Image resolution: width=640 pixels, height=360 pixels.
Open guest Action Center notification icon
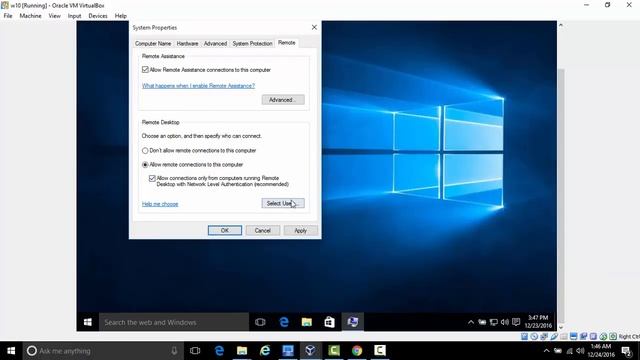coord(516,322)
